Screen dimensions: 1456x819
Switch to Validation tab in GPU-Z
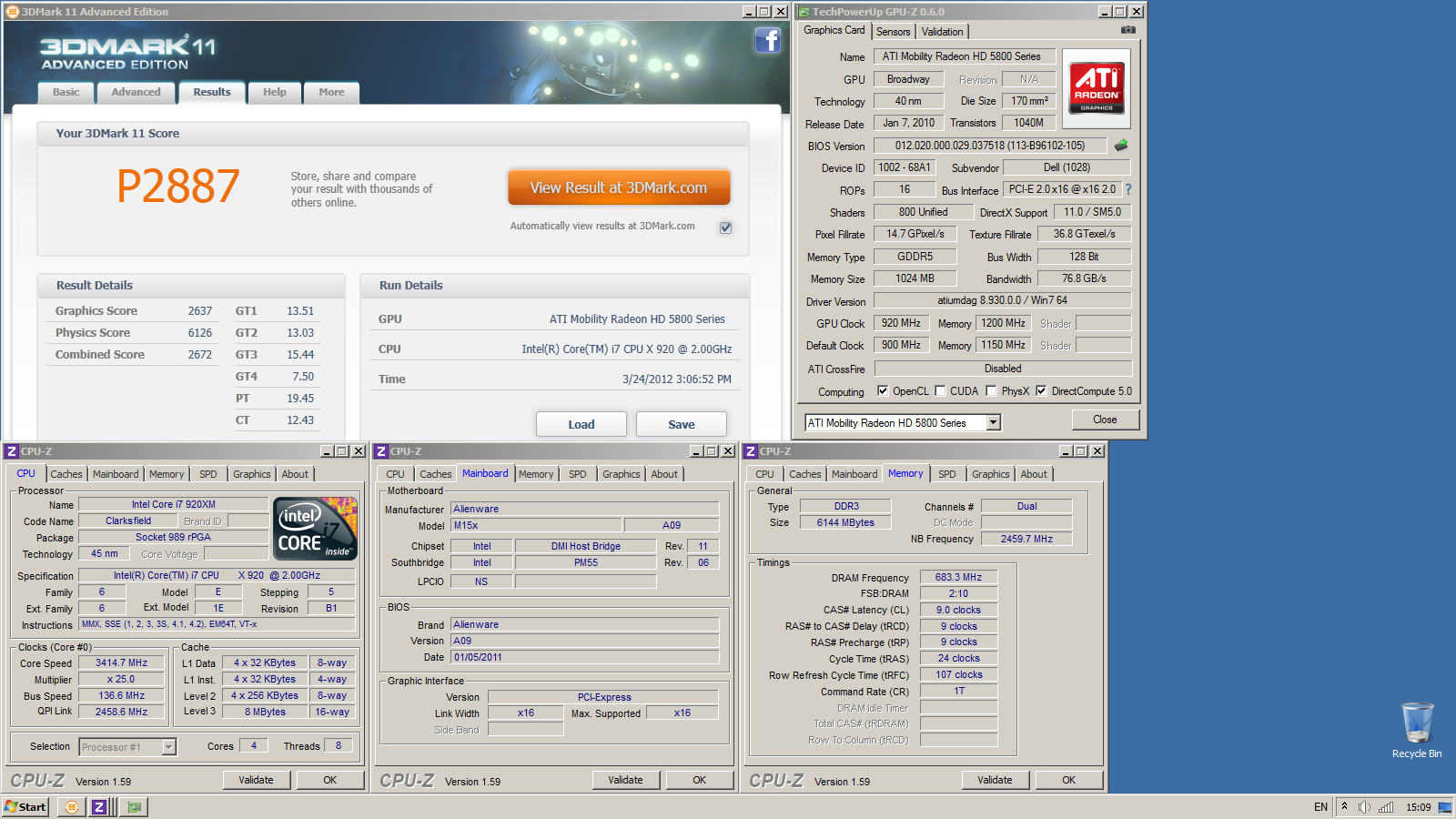943,32
